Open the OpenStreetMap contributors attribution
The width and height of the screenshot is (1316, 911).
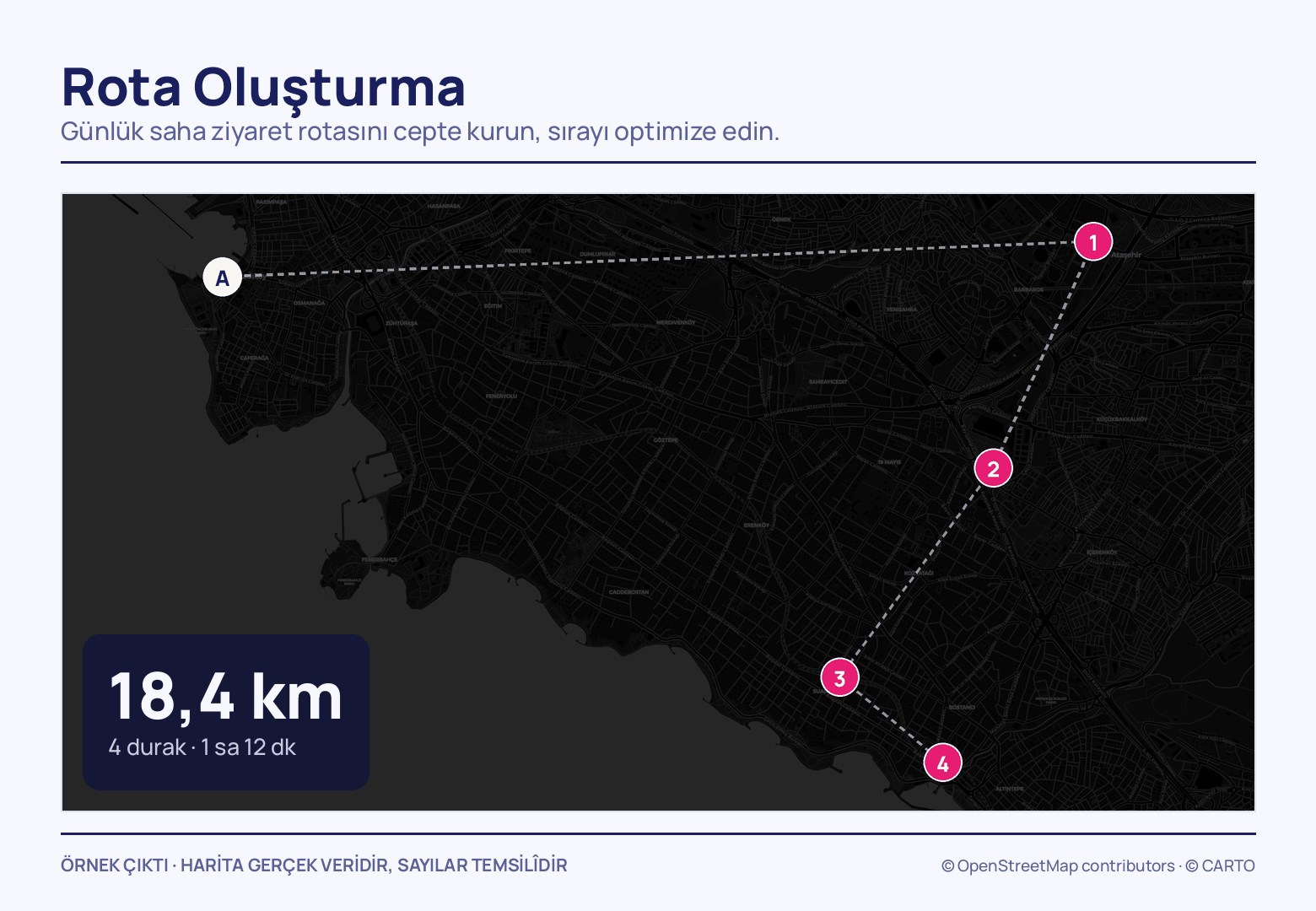pyautogui.click(x=1058, y=865)
